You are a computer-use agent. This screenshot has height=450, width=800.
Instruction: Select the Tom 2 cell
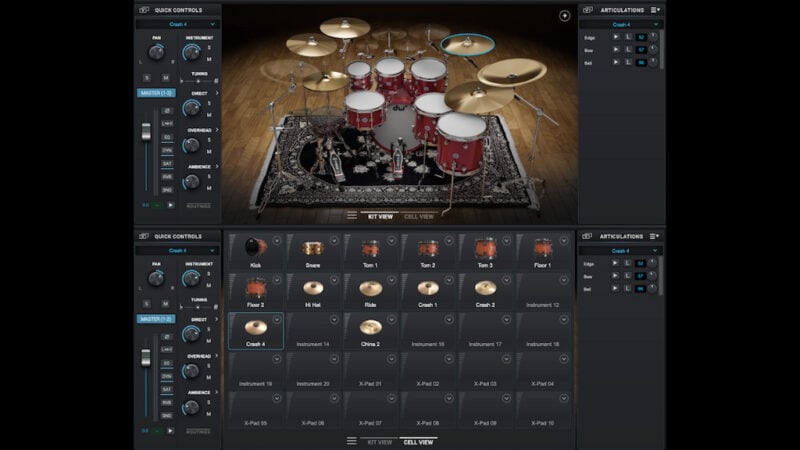pyautogui.click(x=428, y=252)
